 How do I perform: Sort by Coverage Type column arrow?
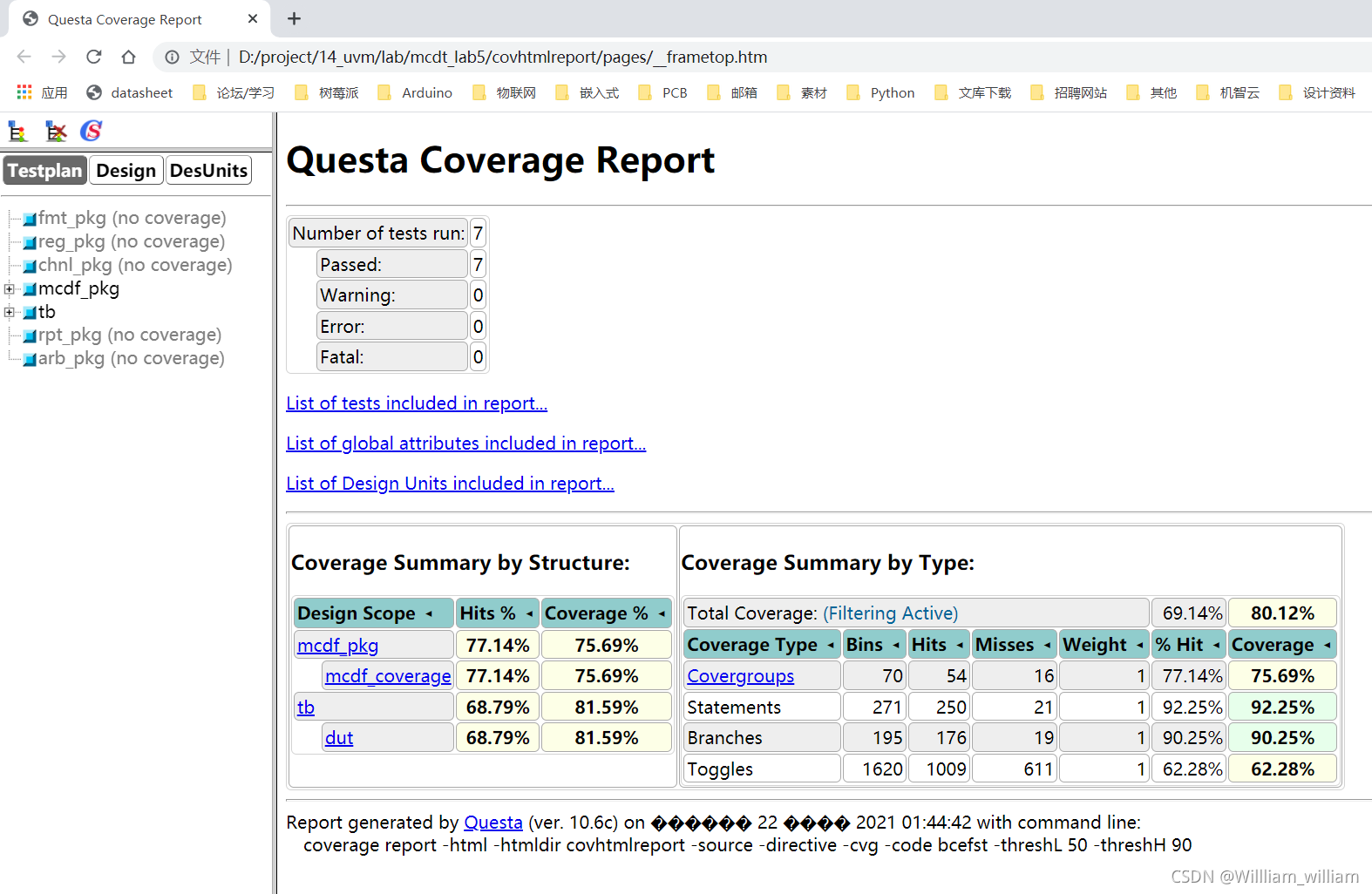tap(831, 646)
